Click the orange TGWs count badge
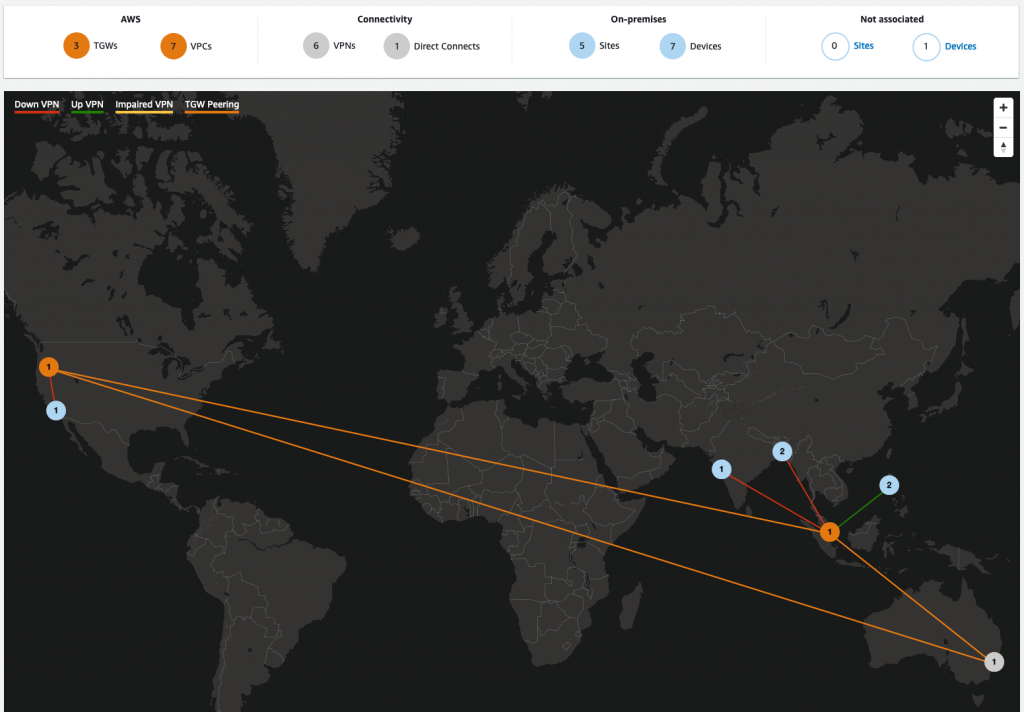The image size is (1024, 712). pos(76,46)
